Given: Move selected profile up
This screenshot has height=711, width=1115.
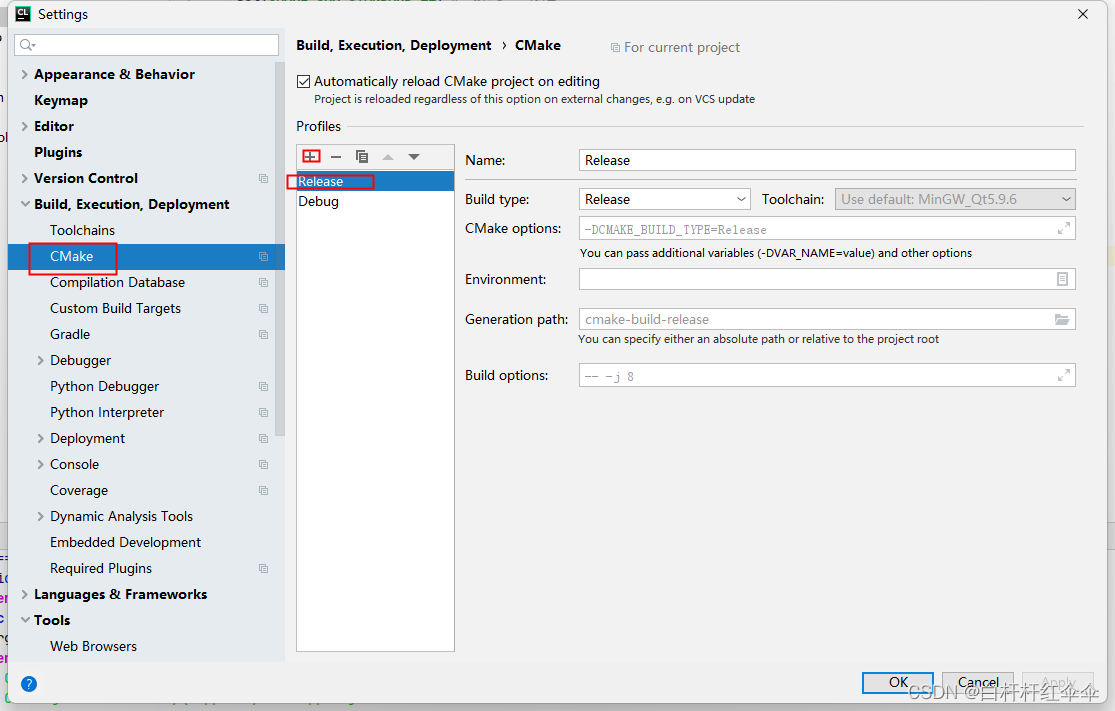Looking at the screenshot, I should pyautogui.click(x=388, y=156).
